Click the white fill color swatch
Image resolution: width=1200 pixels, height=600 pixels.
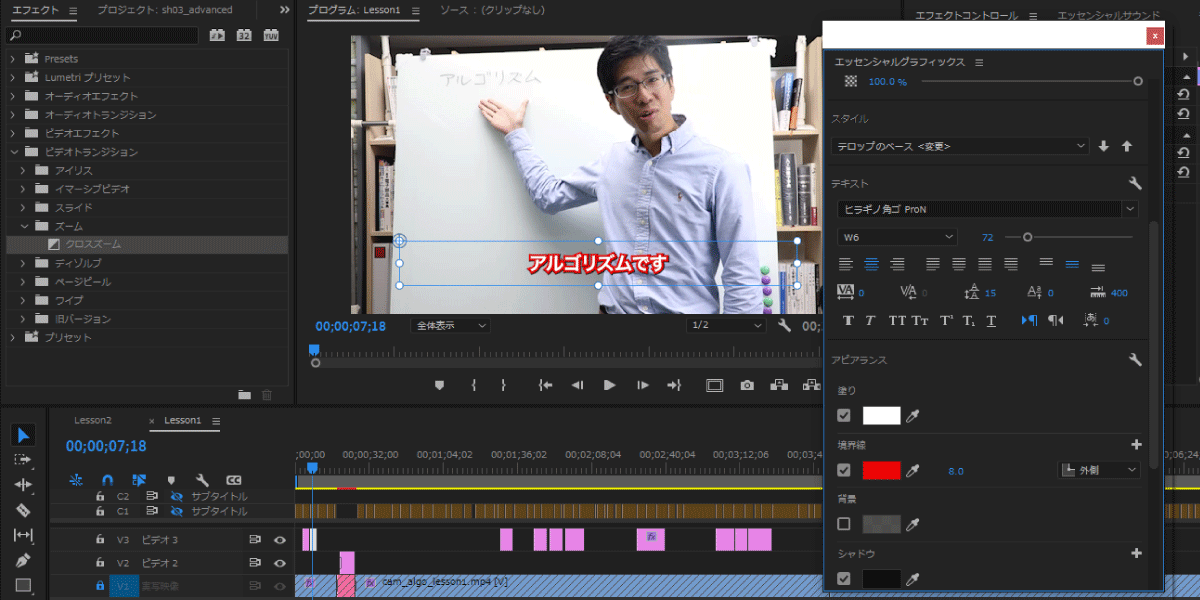pos(881,416)
